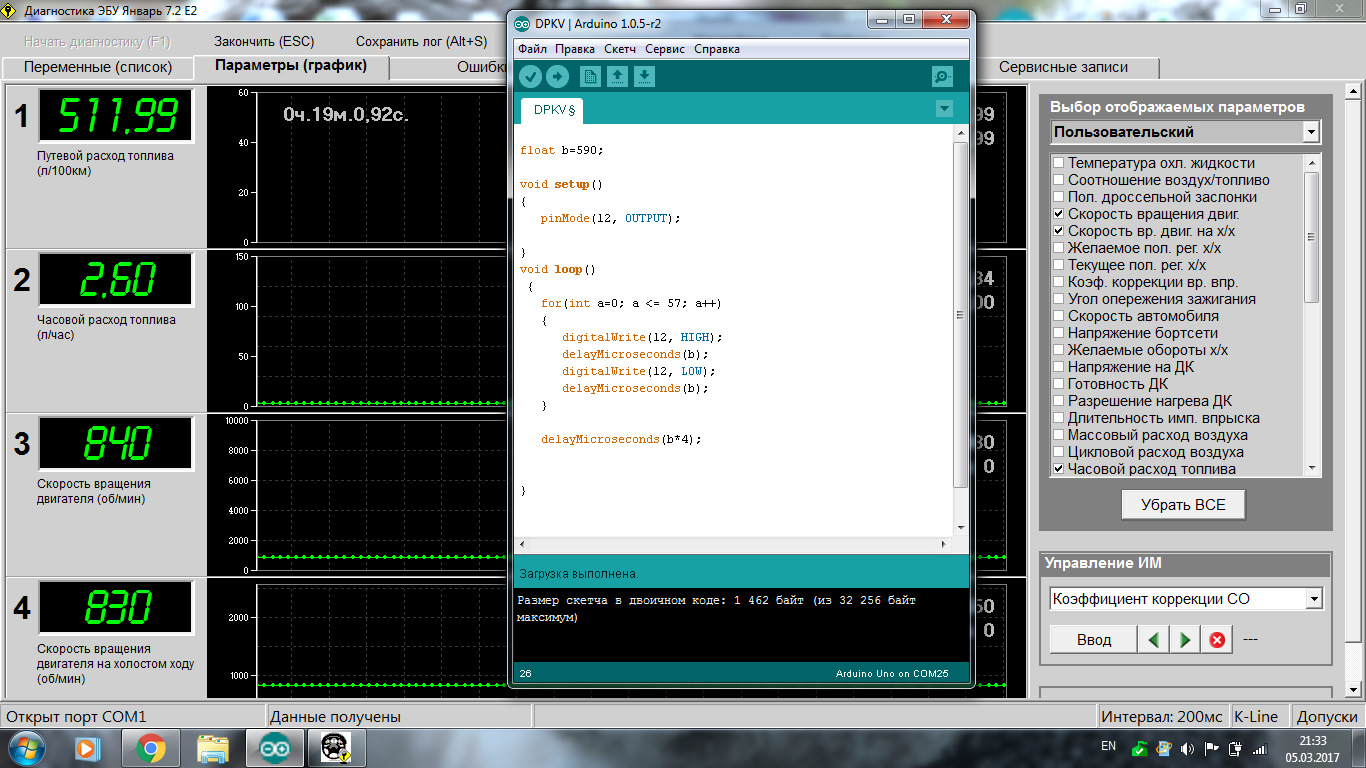Open the Arduino Serial Monitor icon
Image resolution: width=1366 pixels, height=768 pixels.
click(942, 76)
